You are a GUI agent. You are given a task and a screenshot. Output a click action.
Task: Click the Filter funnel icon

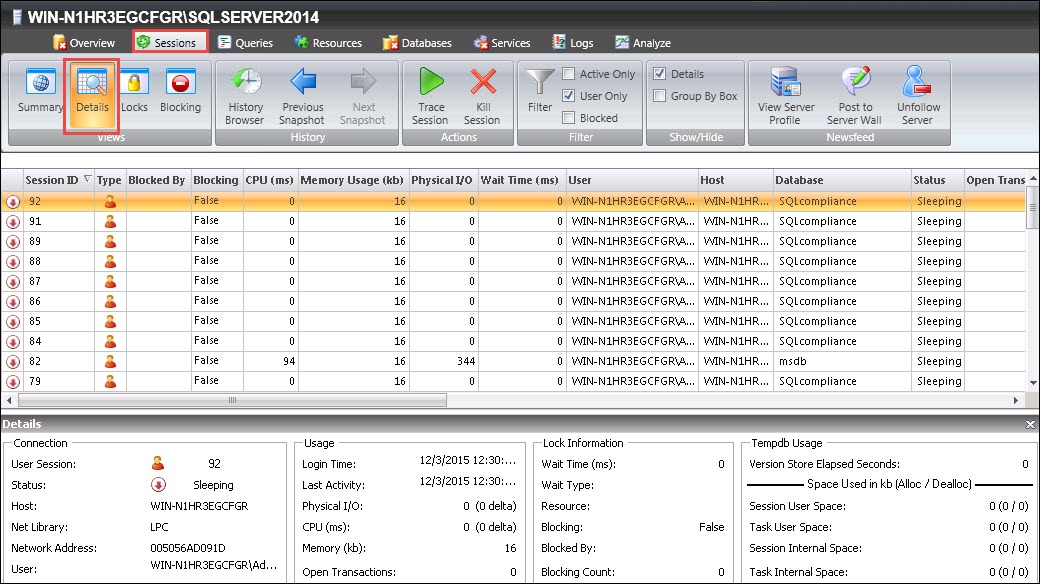point(540,90)
